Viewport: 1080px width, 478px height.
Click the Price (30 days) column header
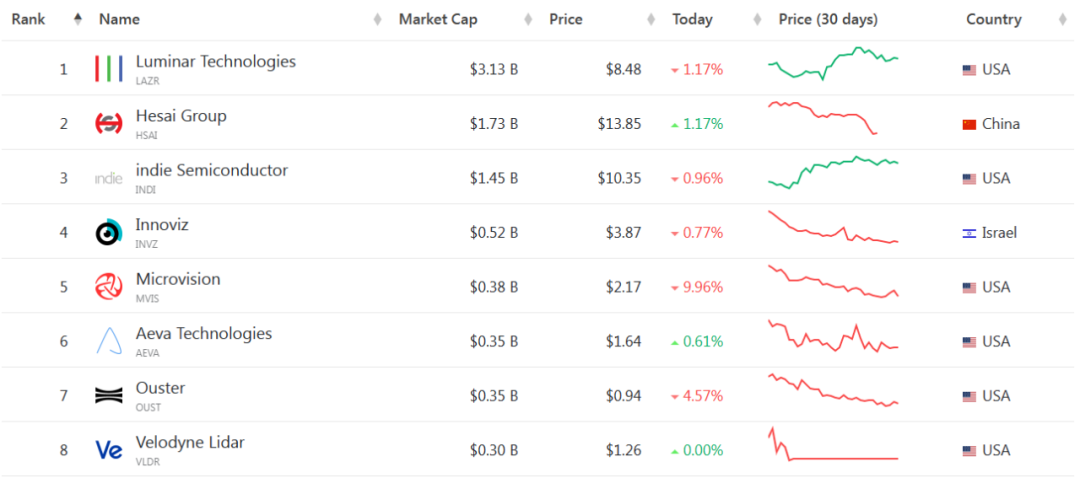[x=828, y=19]
